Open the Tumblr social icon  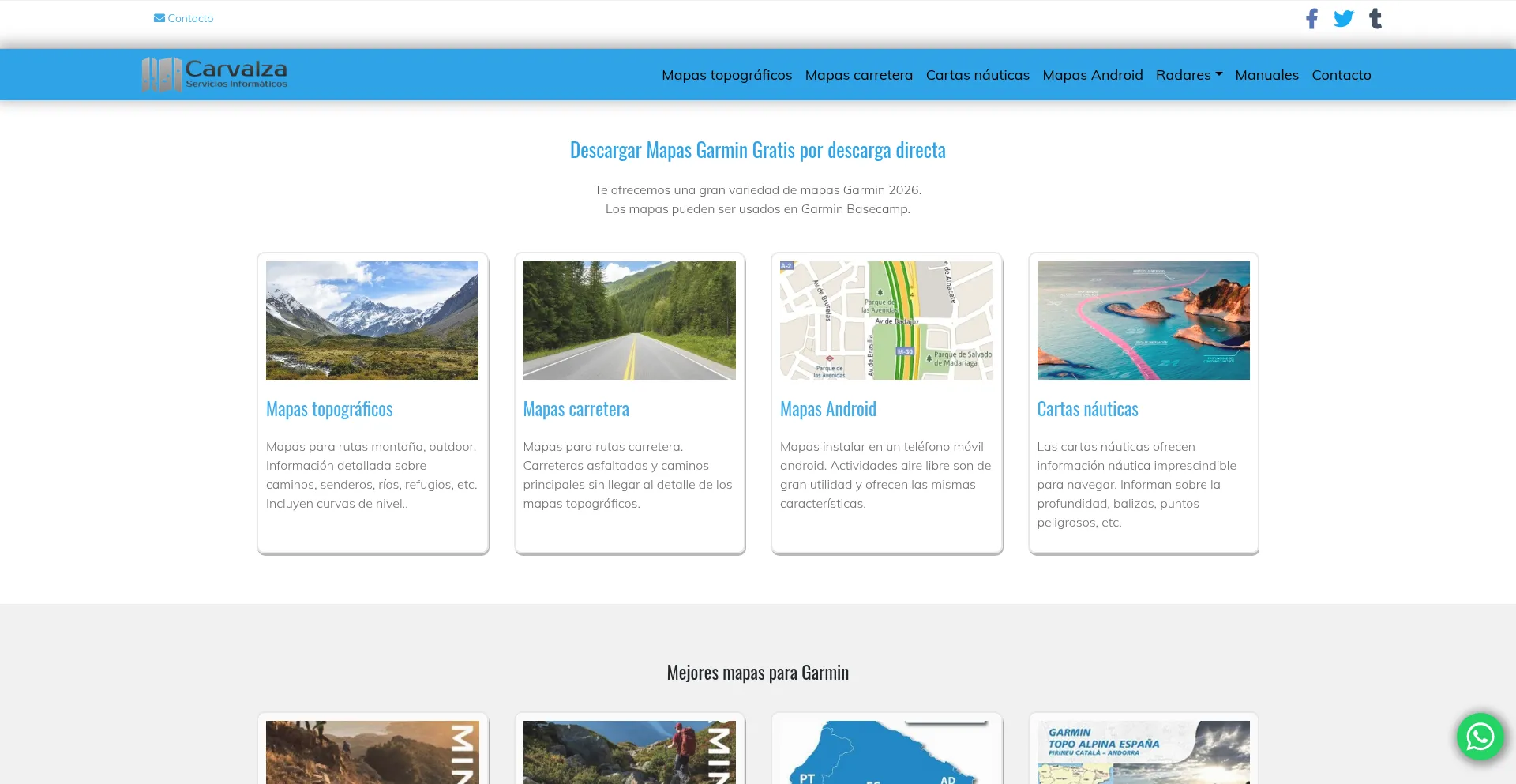(x=1375, y=18)
